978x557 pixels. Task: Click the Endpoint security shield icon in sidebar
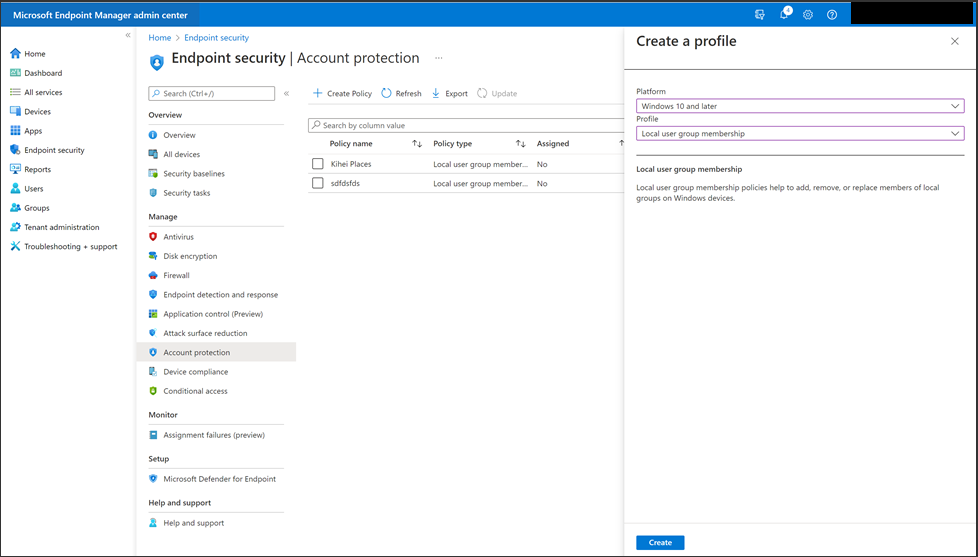click(16, 150)
